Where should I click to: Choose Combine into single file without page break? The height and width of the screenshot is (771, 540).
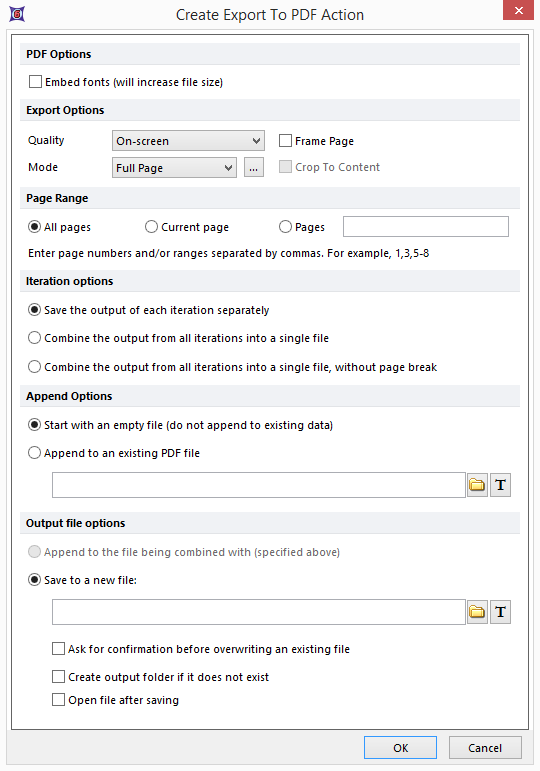[34, 367]
